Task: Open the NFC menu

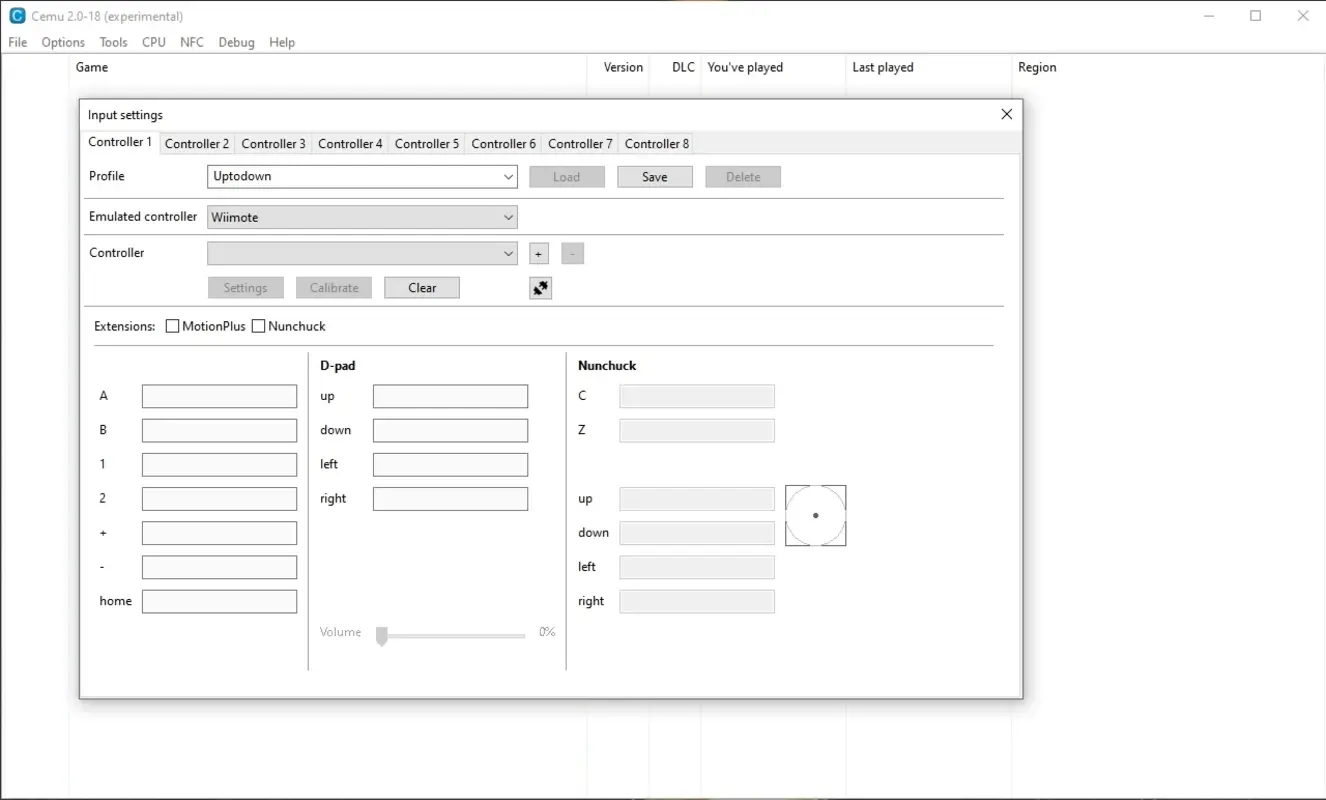Action: click(x=192, y=42)
